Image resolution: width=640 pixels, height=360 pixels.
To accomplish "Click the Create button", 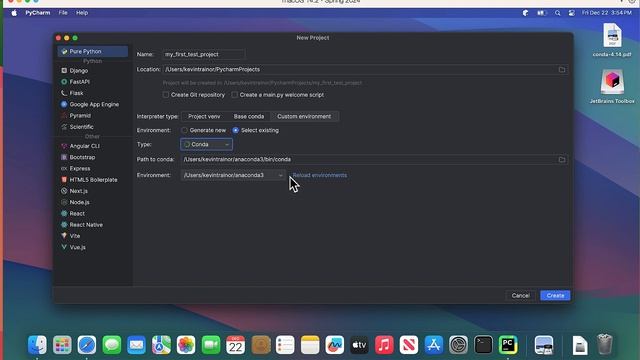I will [x=555, y=296].
